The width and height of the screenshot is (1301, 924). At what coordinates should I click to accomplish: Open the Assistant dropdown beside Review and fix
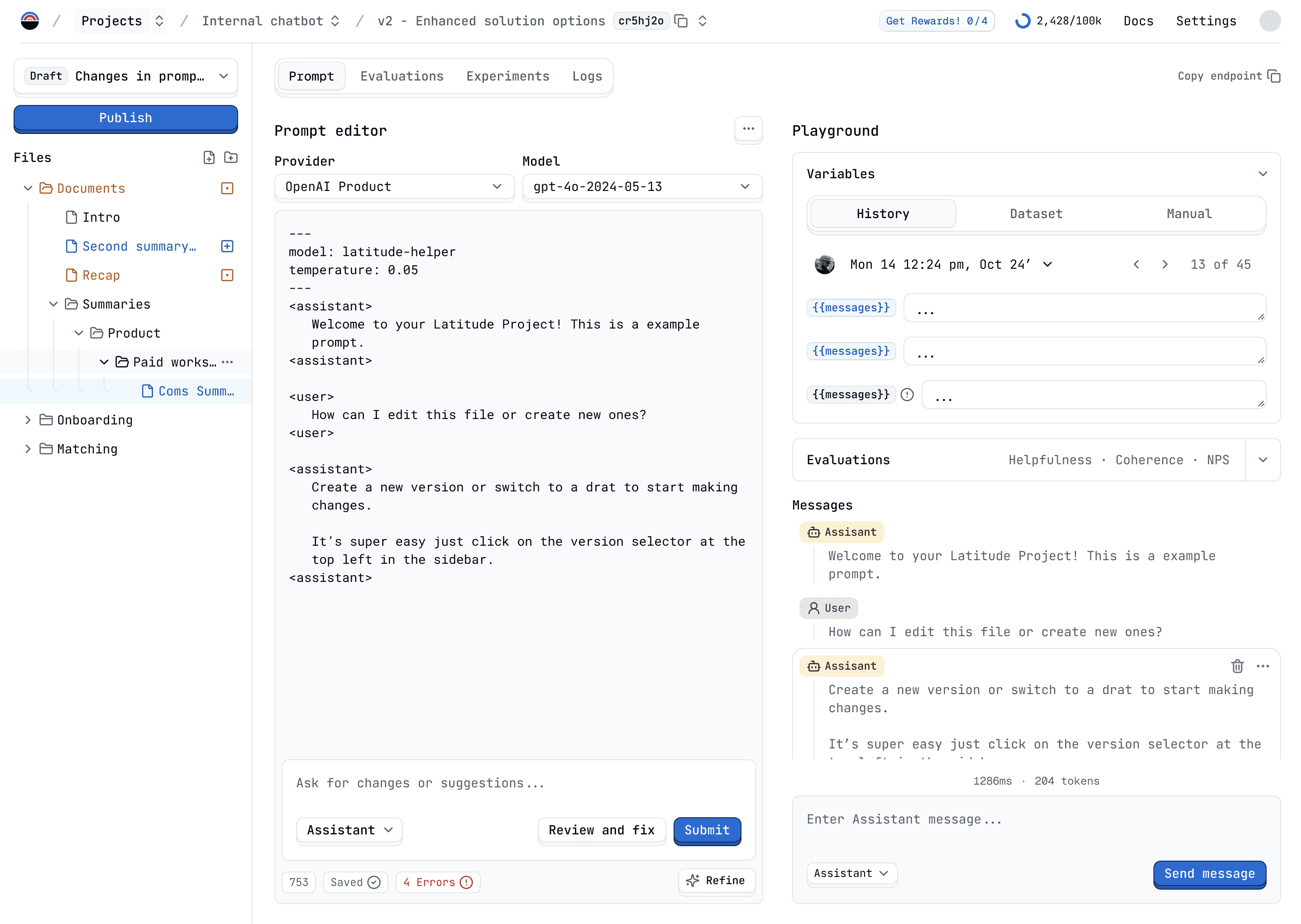[349, 830]
